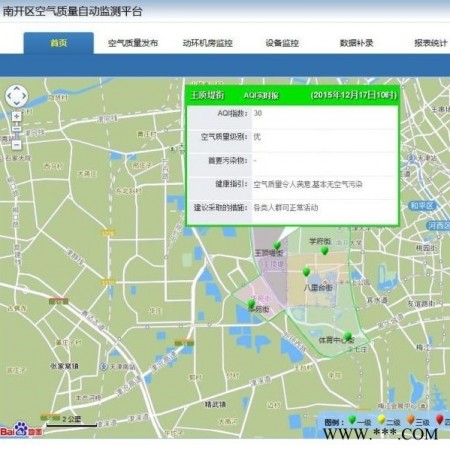
Task: Click the red fourth-level legend icon
Action: click(440, 420)
